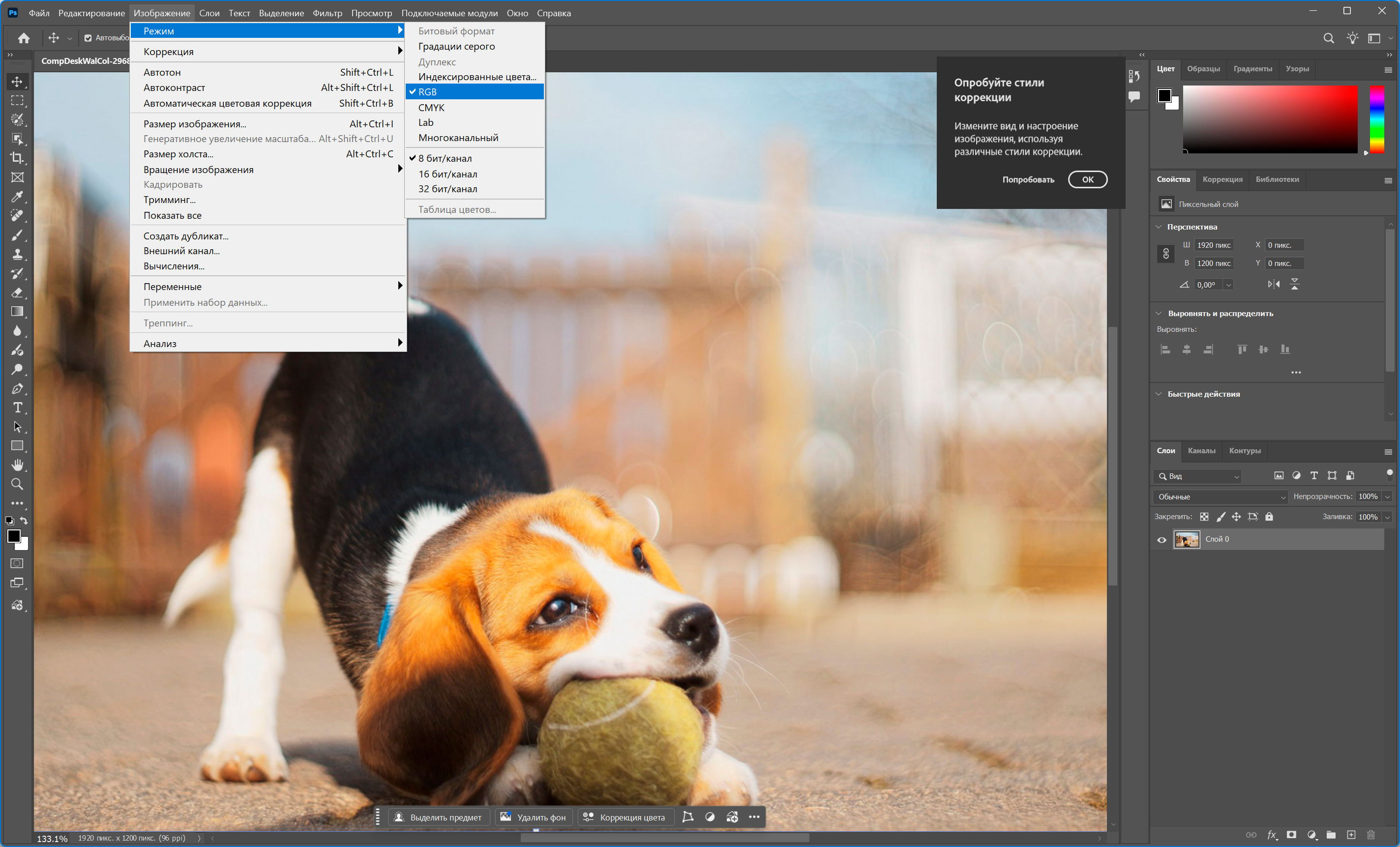1400x847 pixels.
Task: Select the Crop tool in the toolbar
Action: coord(17,158)
